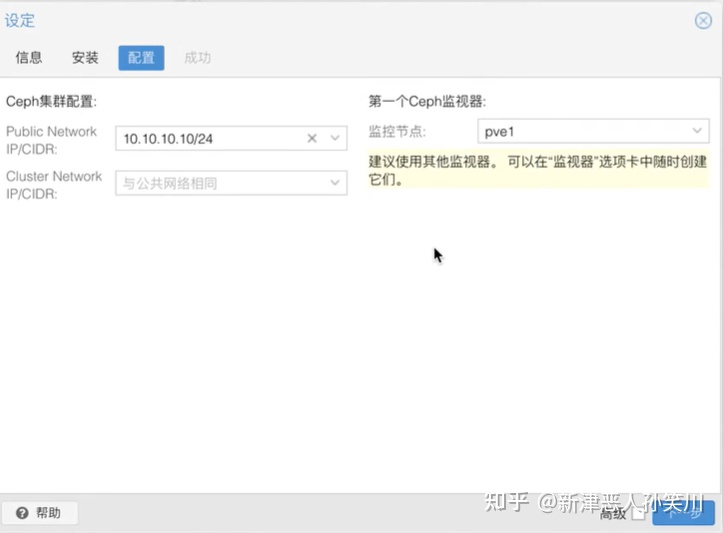Close the 设定 dialog with the X icon
Screen dimensions: 723x533
703,20
